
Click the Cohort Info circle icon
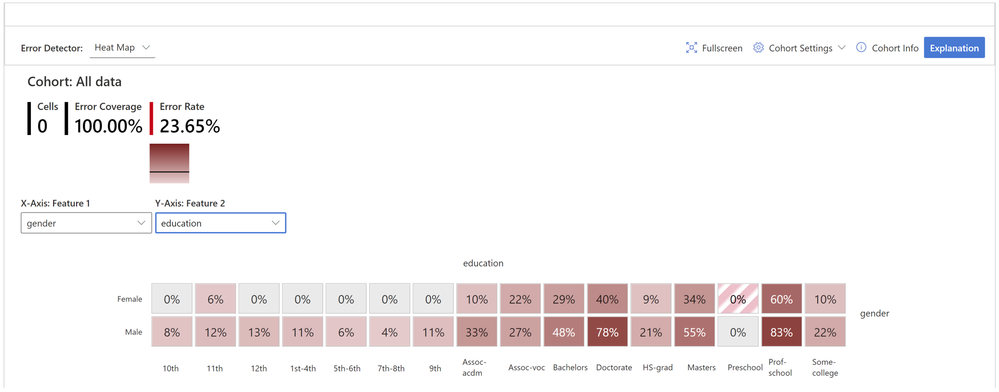861,48
